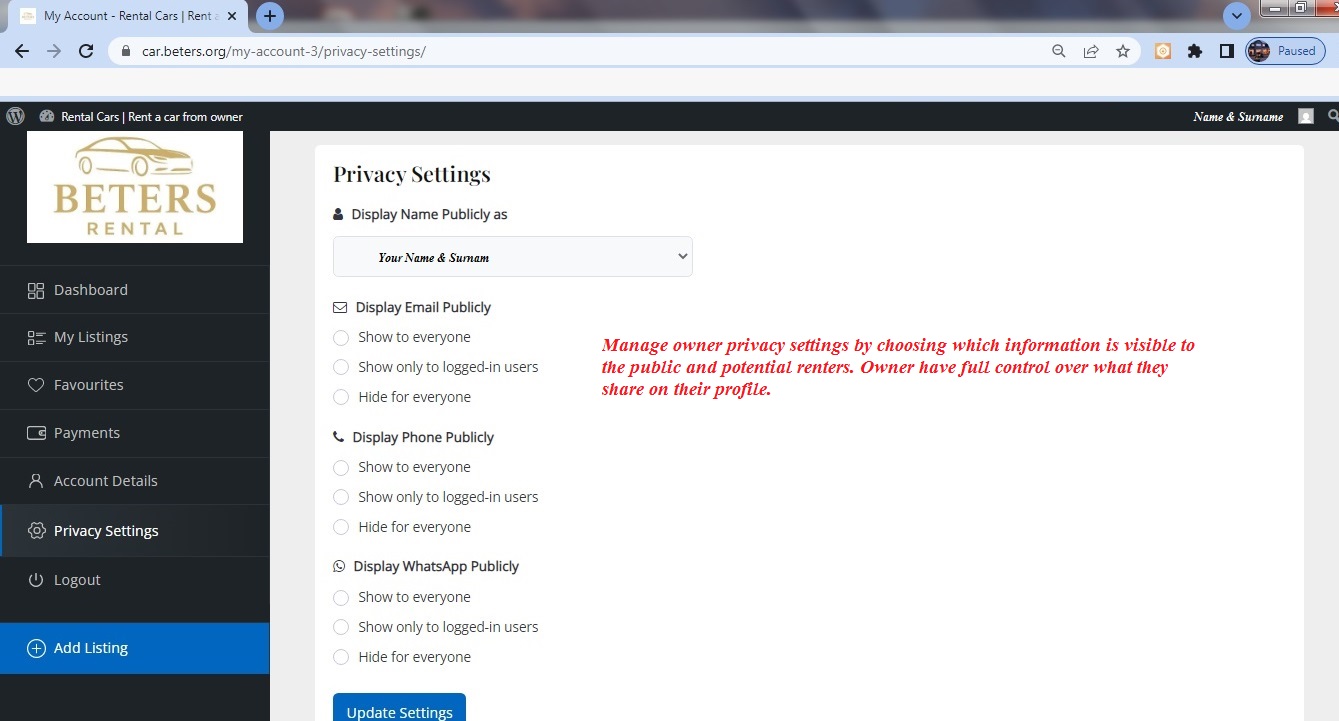This screenshot has height=721, width=1339.
Task: Open Dashboard in the sidebar
Action: 135,290
